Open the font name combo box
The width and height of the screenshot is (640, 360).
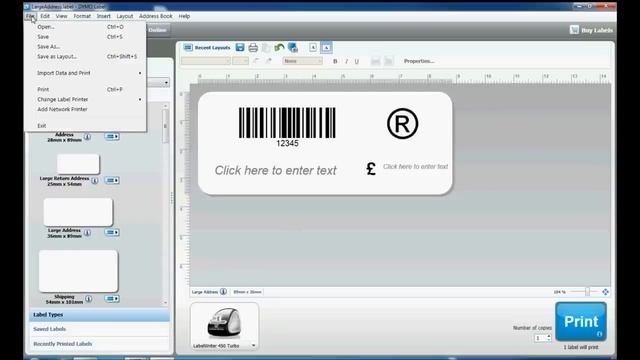[x=206, y=61]
